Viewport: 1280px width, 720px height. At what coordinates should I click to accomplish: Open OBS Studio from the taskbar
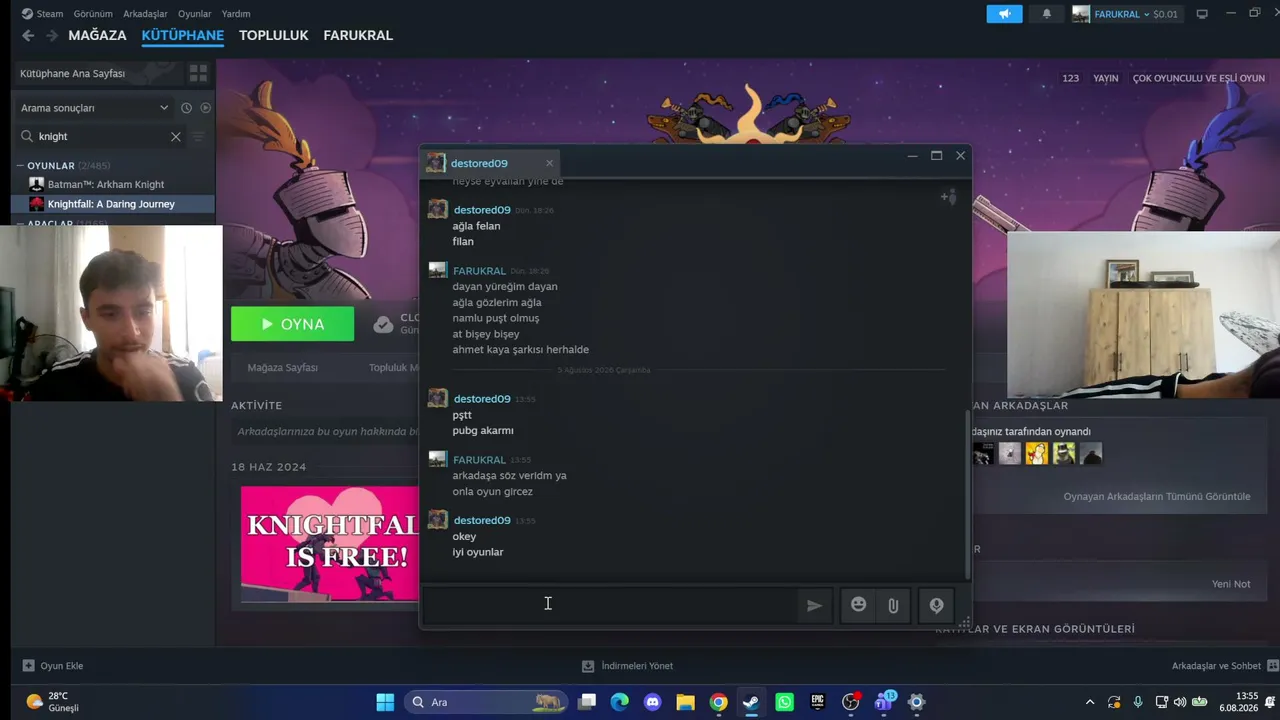pos(850,702)
